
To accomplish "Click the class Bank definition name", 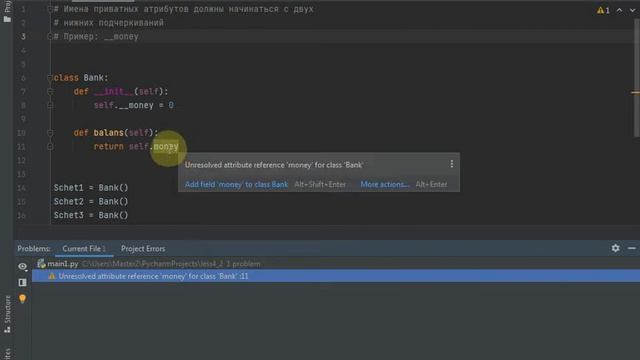I will [94, 78].
